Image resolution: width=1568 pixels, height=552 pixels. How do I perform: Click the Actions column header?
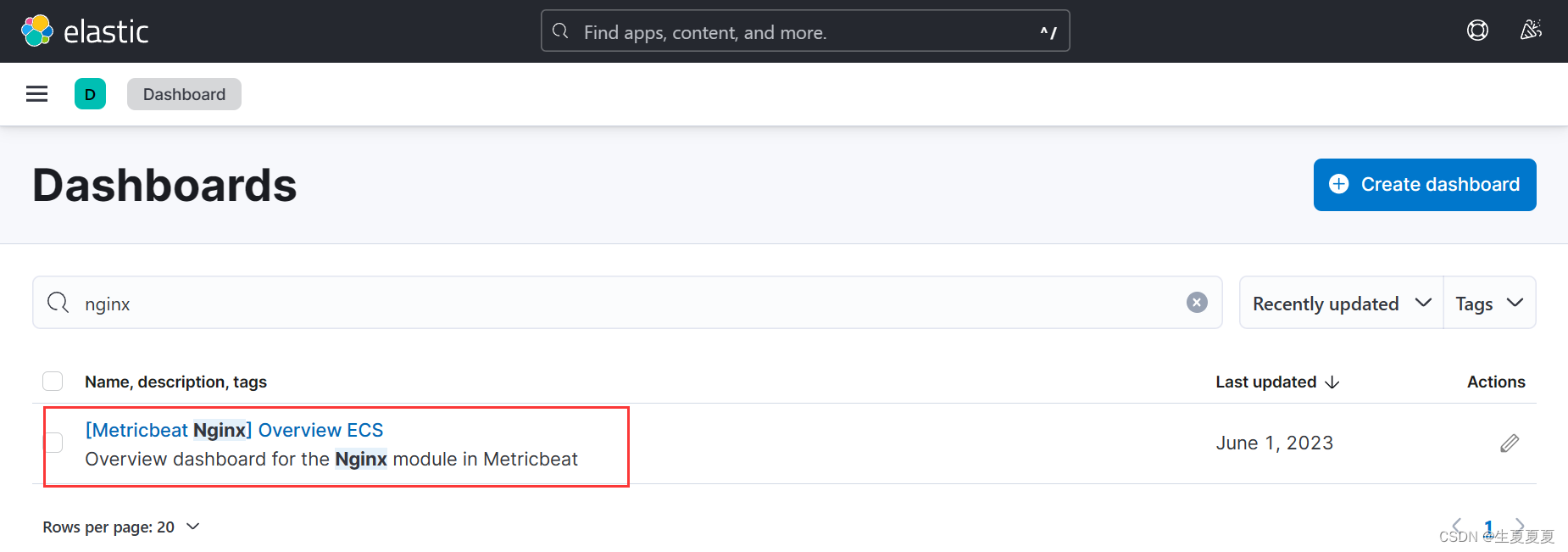1496,382
